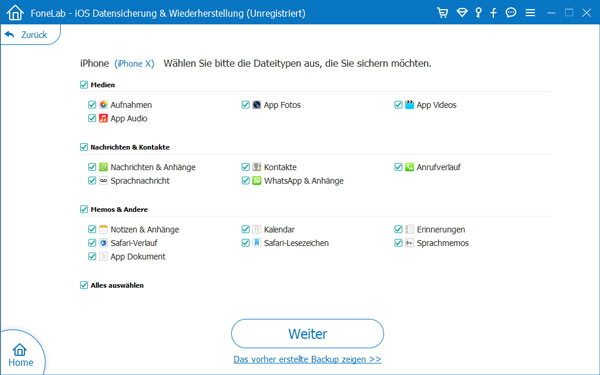Uncheck the Safari-Verlauf checkbox
The height and width of the screenshot is (375, 600).
click(92, 243)
